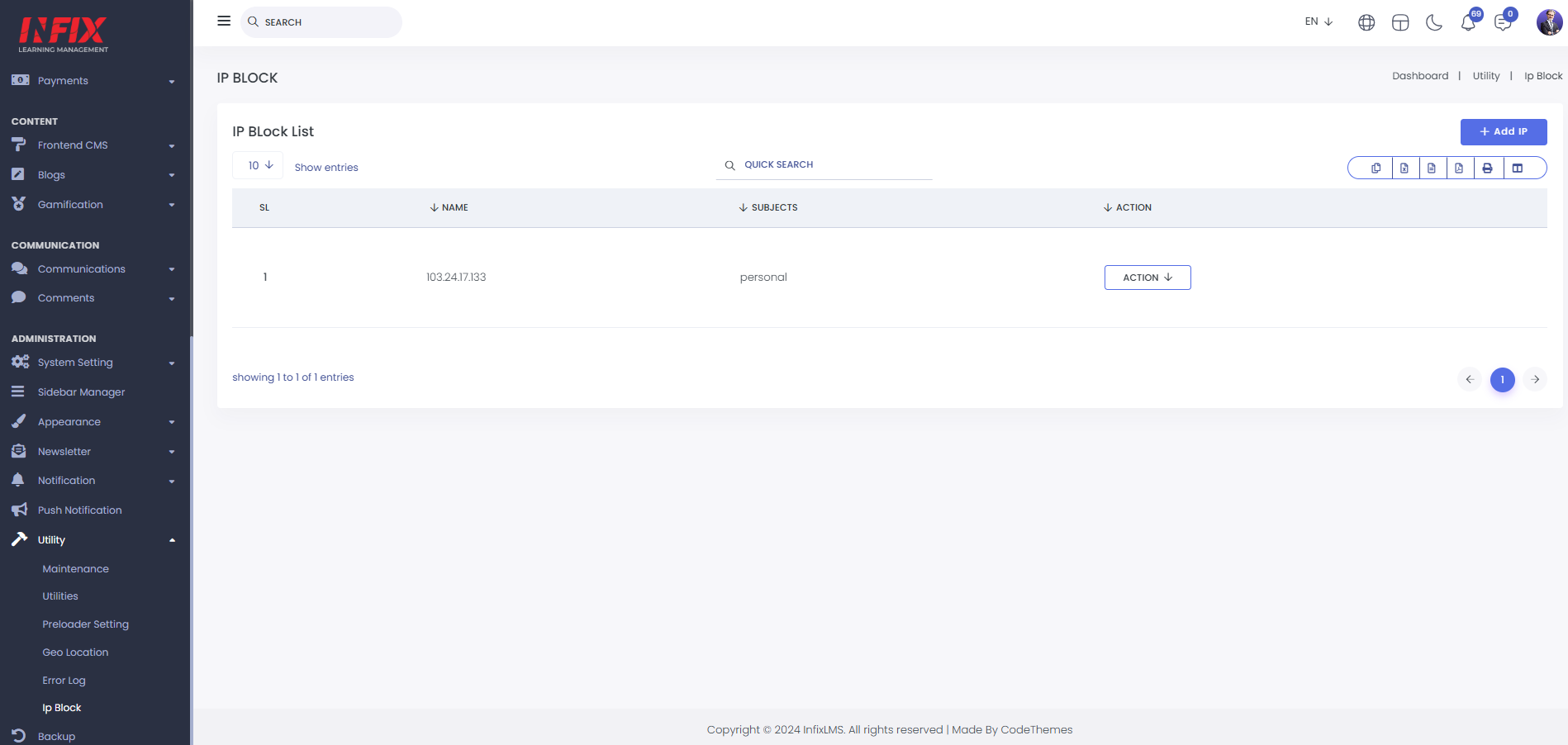
Task: Select Ip Block submenu item
Action: tap(62, 707)
